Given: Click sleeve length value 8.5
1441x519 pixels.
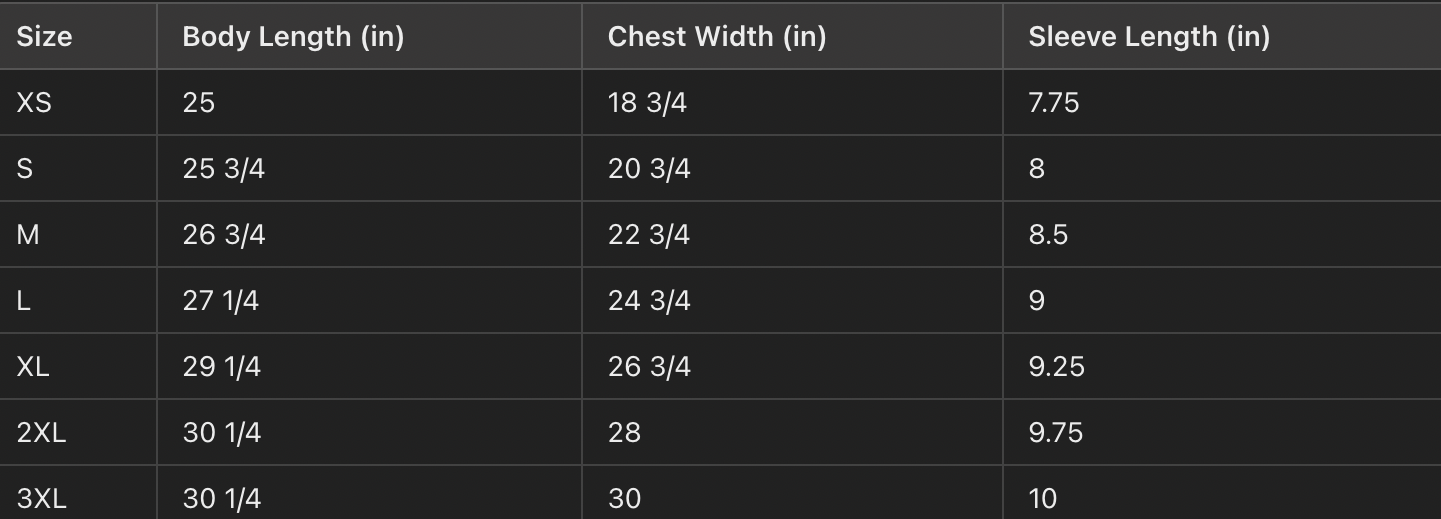Looking at the screenshot, I should tap(1048, 234).
